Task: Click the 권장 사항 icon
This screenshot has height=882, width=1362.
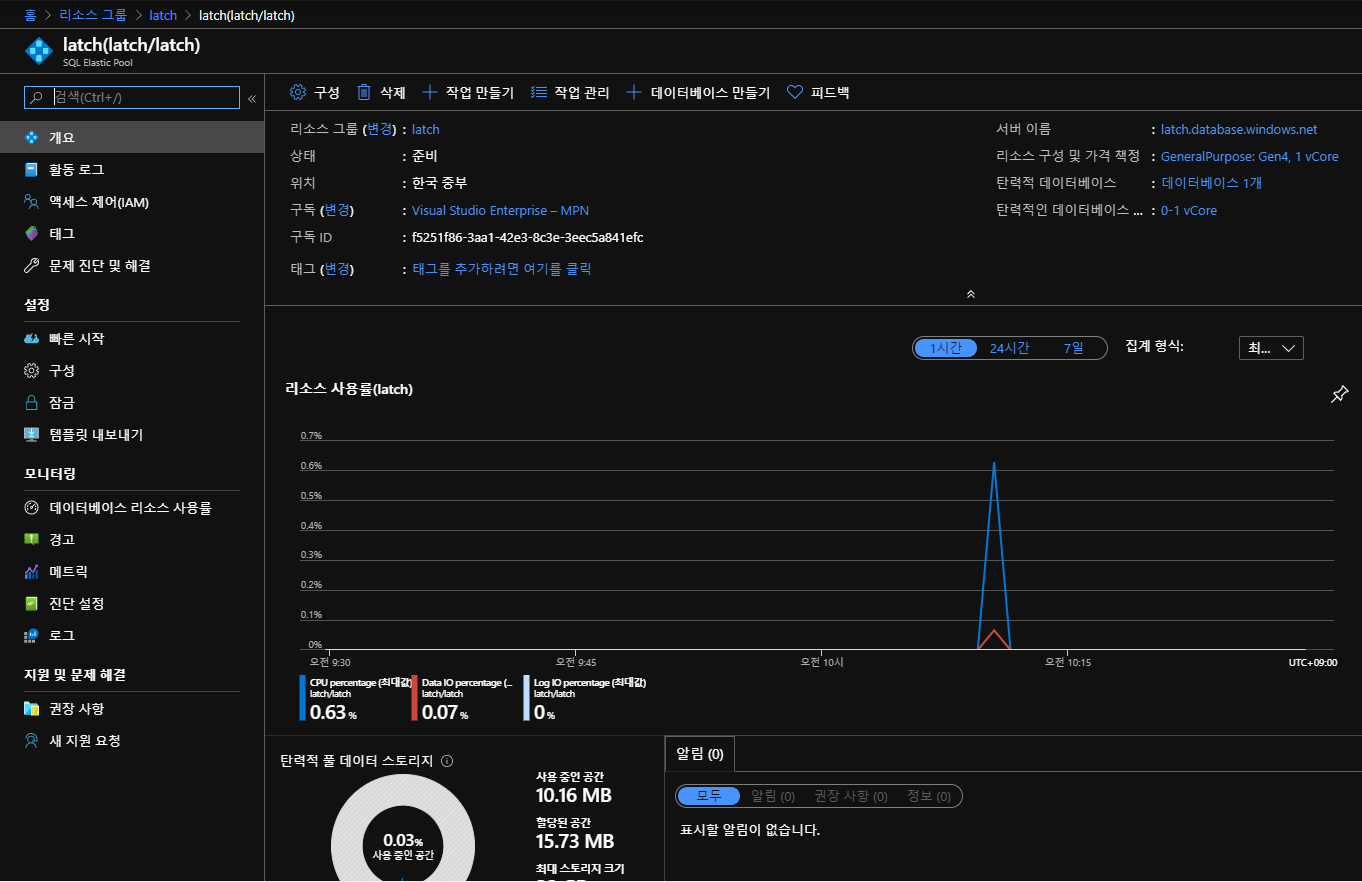Action: 32,709
